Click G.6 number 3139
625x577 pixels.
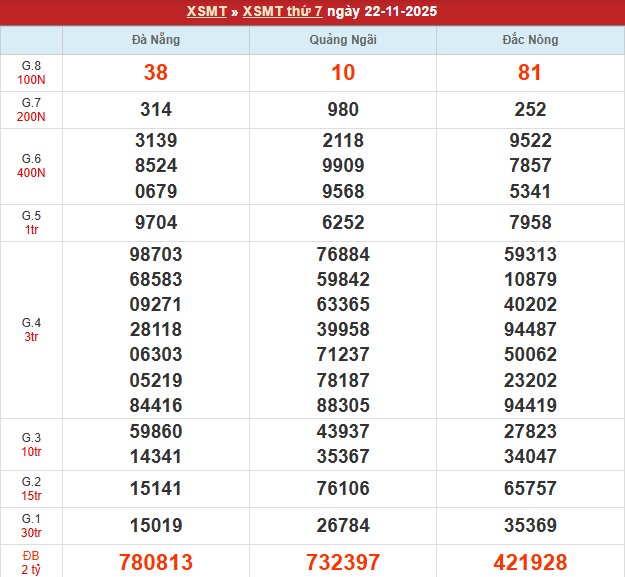(x=156, y=140)
